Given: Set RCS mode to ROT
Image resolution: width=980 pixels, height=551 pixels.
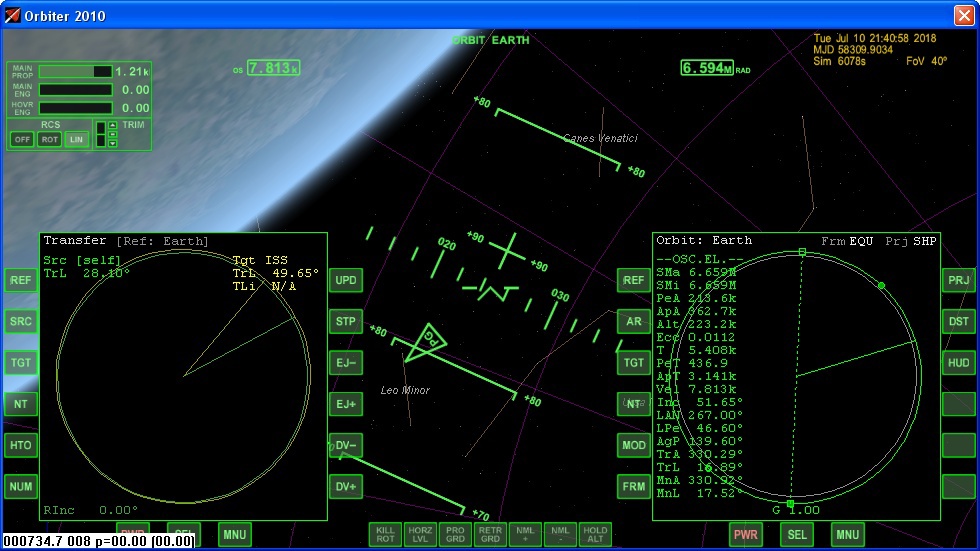Looking at the screenshot, I should [x=49, y=139].
